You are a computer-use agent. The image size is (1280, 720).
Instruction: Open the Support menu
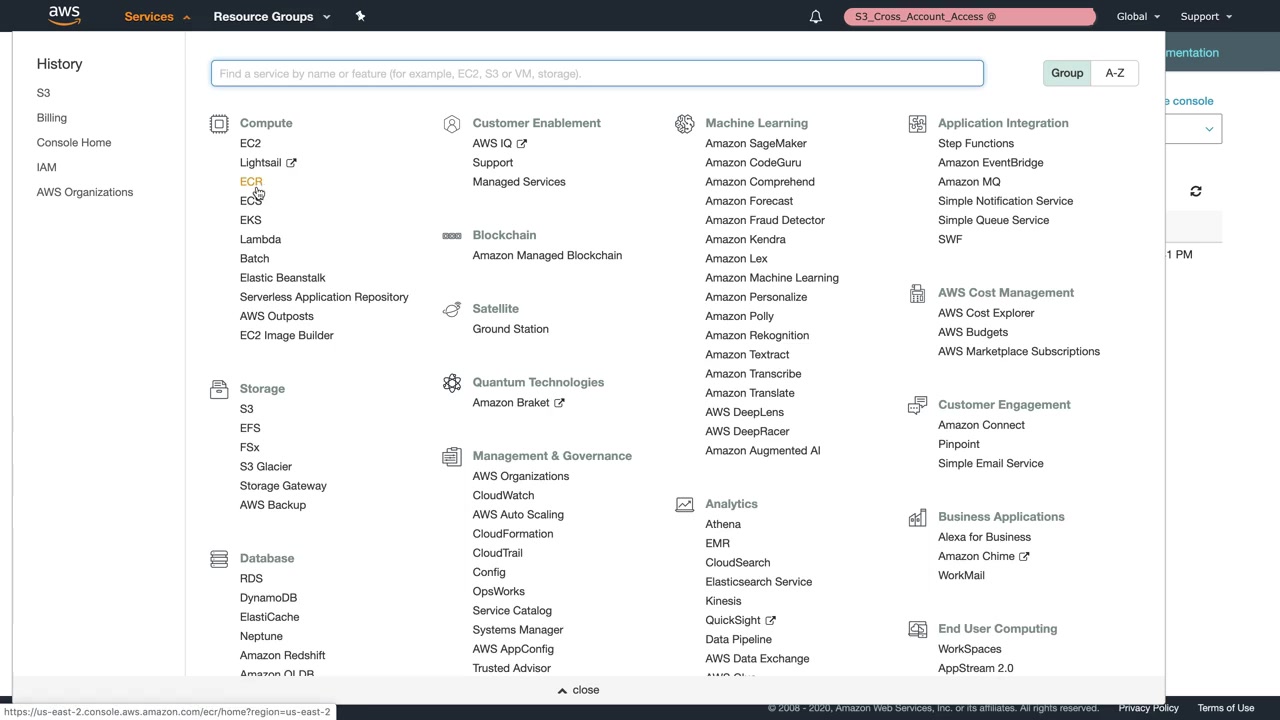[x=1206, y=16]
